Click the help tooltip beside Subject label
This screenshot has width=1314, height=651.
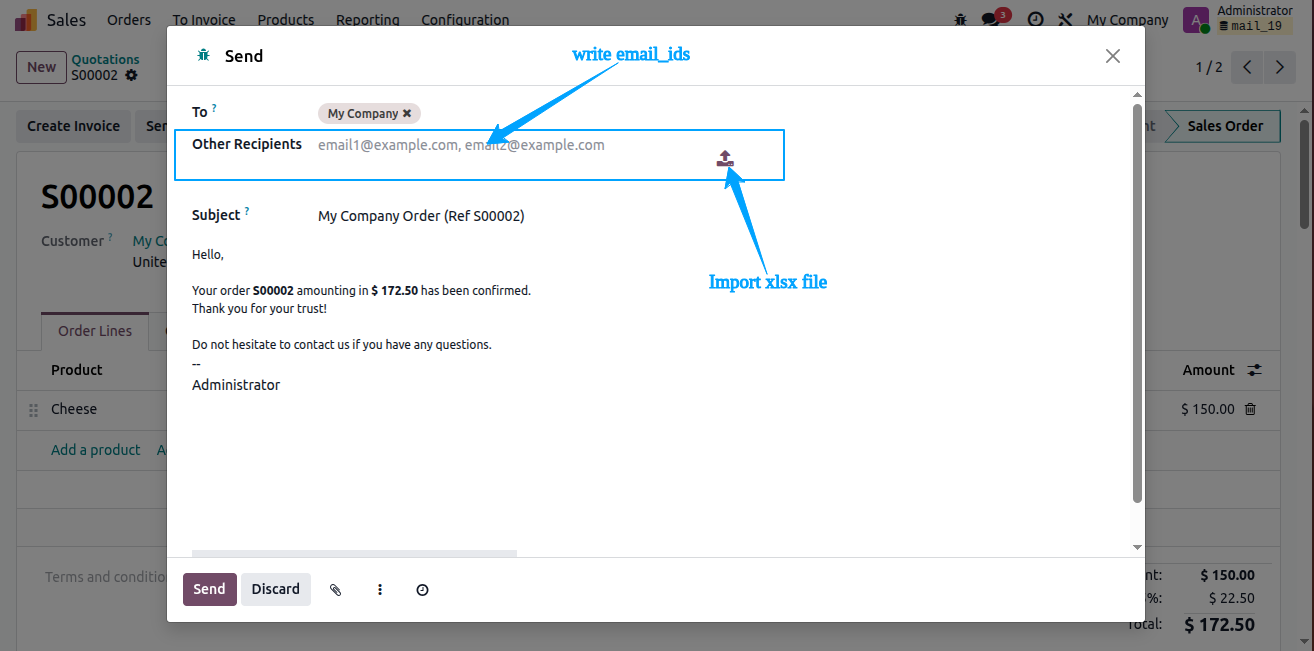[247, 211]
